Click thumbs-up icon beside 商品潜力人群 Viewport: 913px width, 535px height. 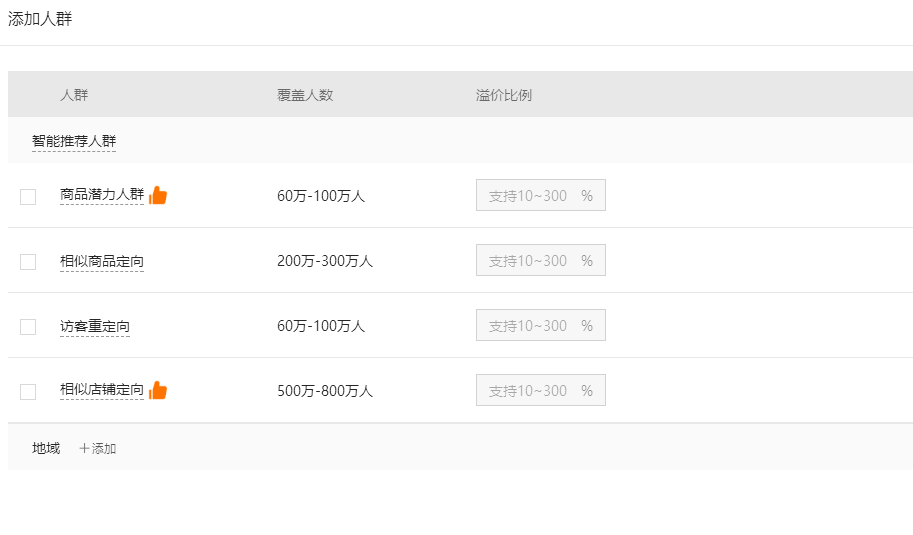tap(158, 195)
